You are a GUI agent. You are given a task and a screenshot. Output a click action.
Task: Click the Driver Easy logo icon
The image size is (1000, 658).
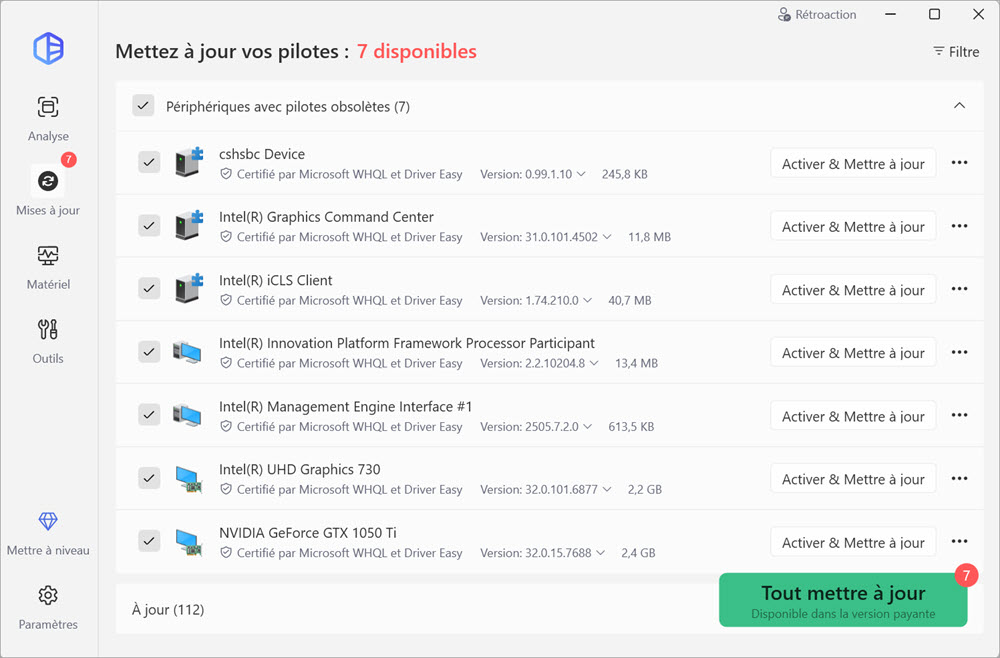48,48
